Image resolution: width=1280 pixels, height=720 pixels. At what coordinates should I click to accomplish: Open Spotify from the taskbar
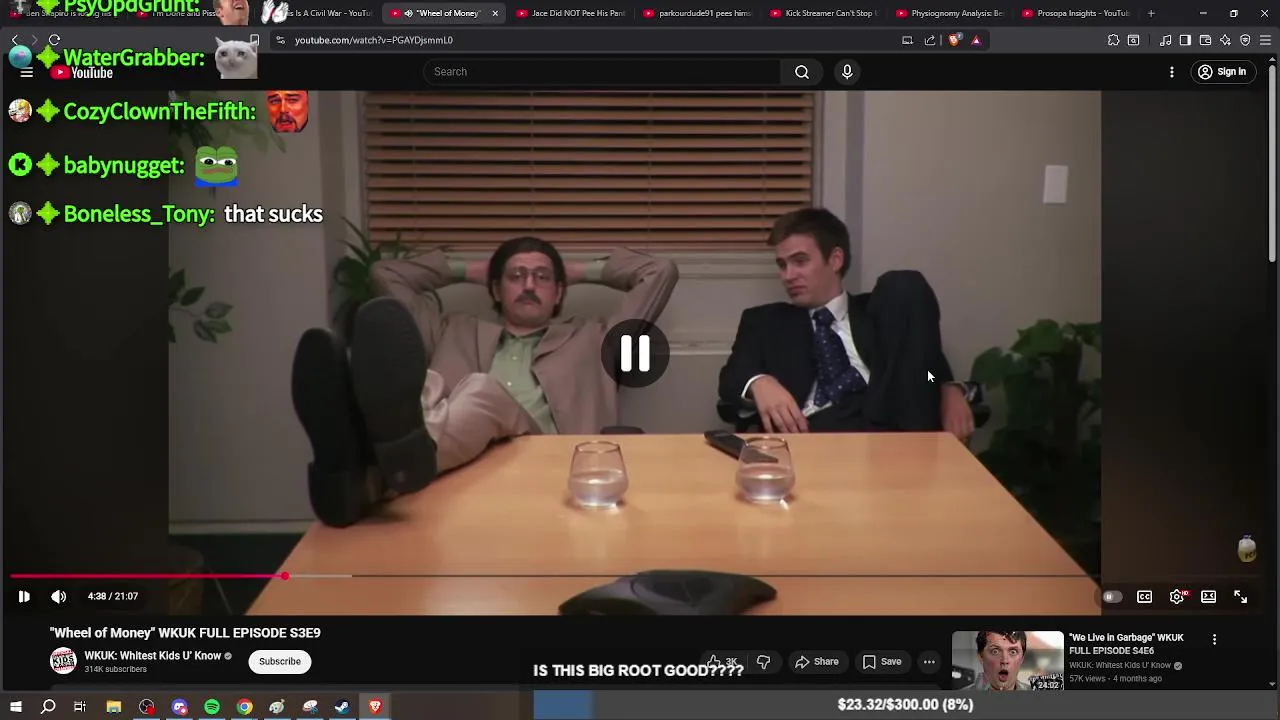point(212,707)
